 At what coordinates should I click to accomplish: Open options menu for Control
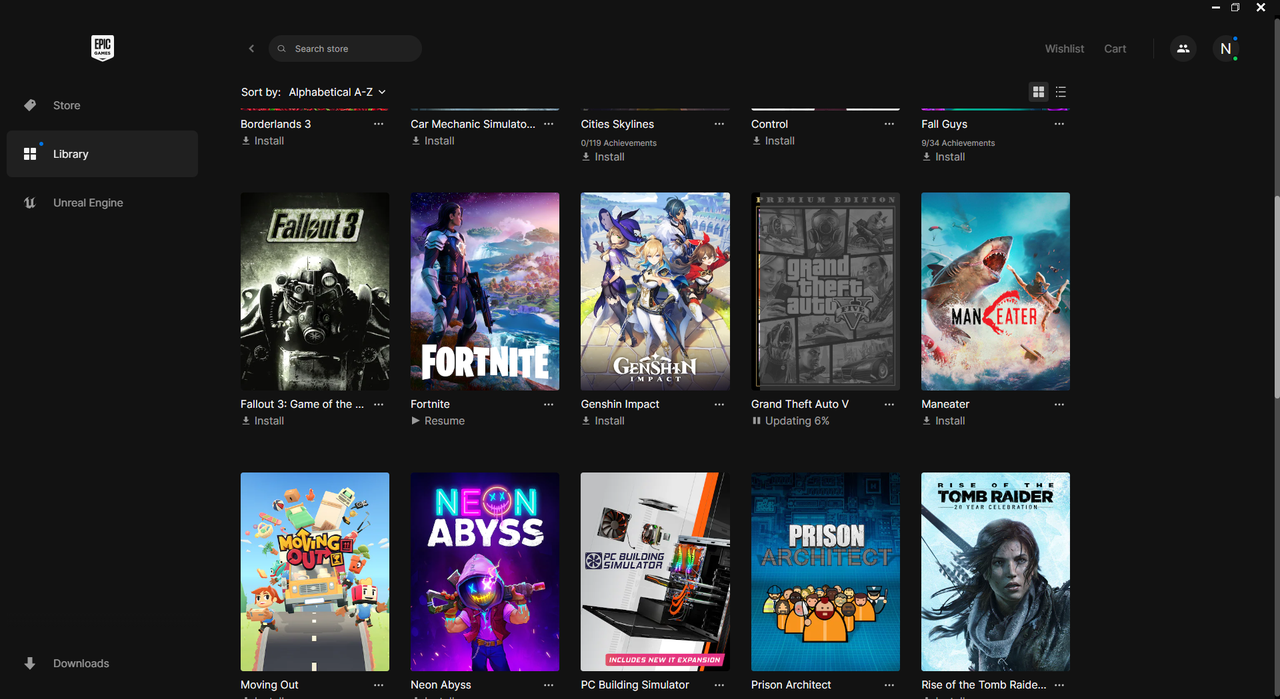889,124
